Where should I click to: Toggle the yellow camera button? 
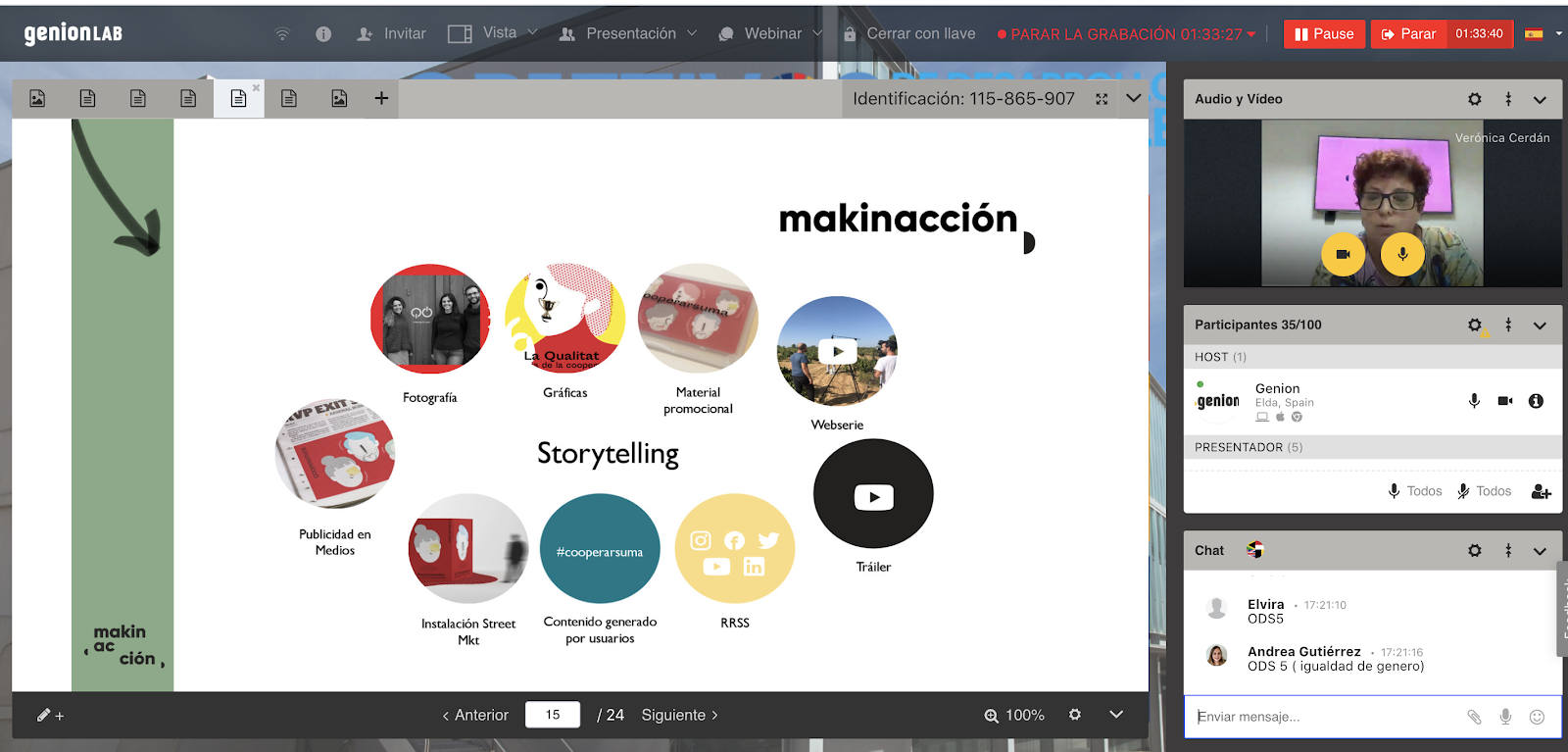(1343, 254)
